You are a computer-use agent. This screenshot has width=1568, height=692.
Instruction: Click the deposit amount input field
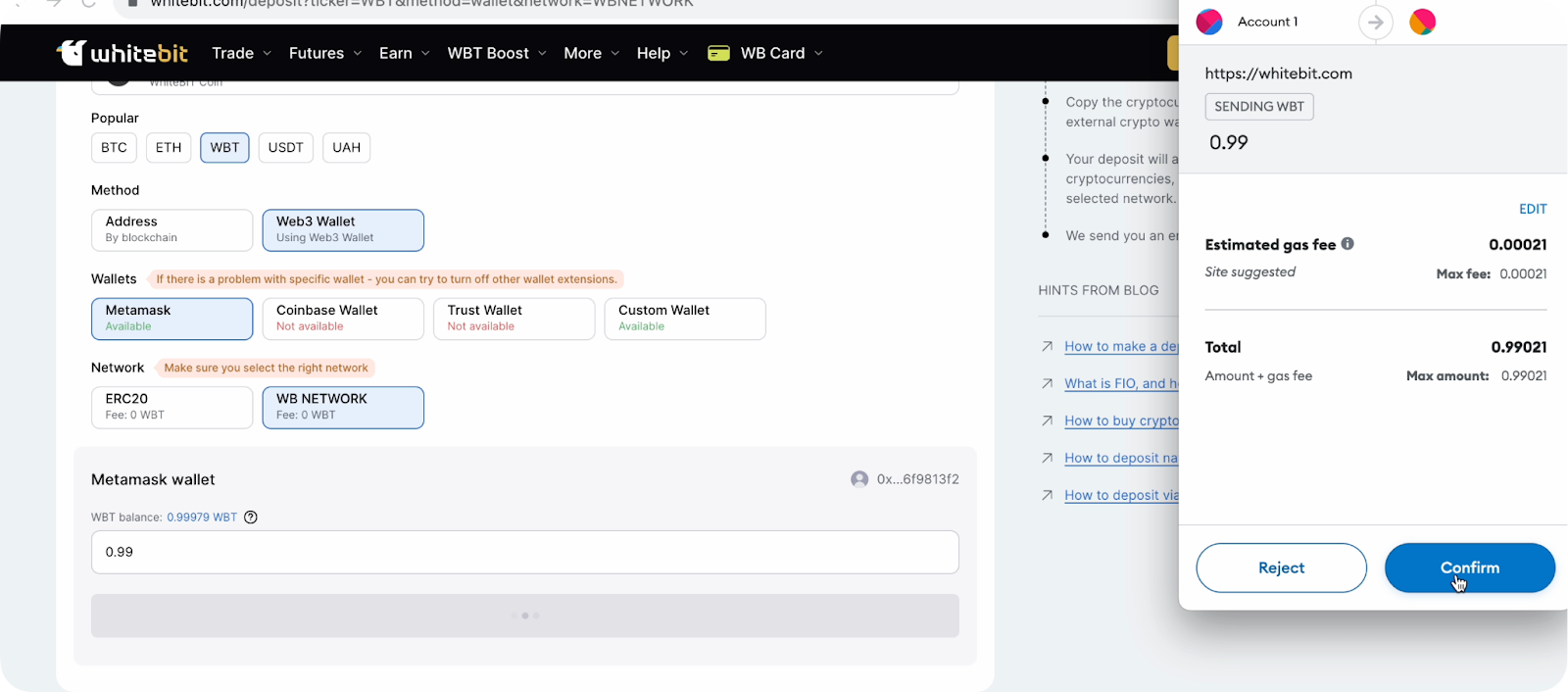[524, 552]
